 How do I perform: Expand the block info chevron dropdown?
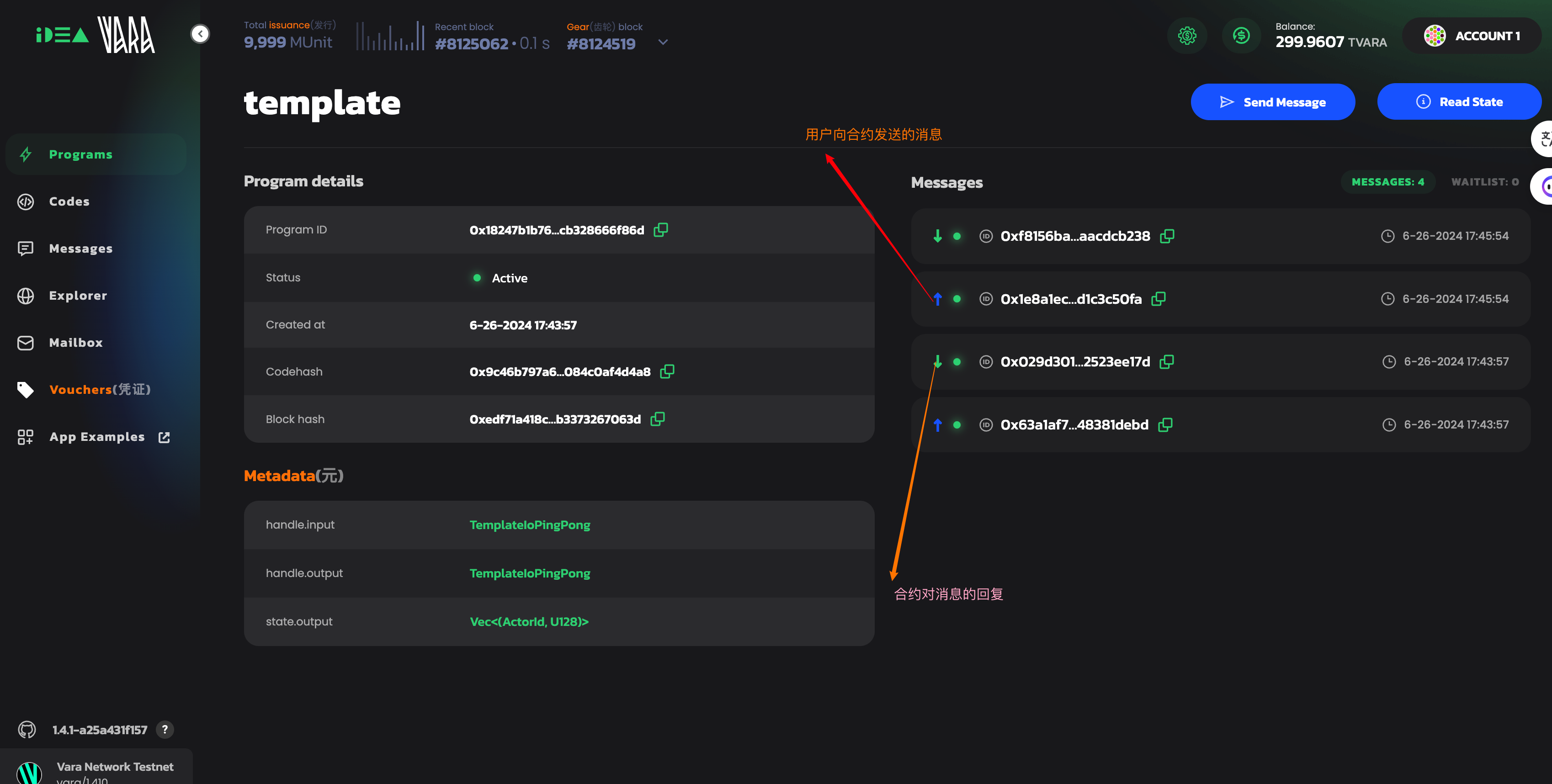coord(663,42)
